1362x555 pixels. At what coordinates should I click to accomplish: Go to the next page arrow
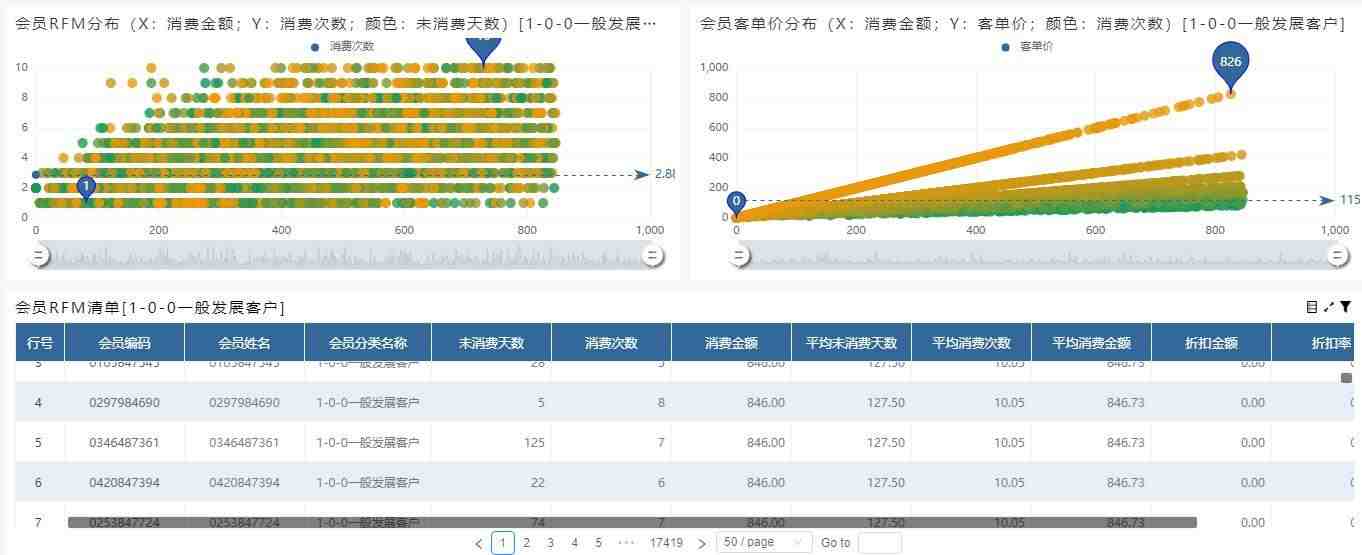702,543
